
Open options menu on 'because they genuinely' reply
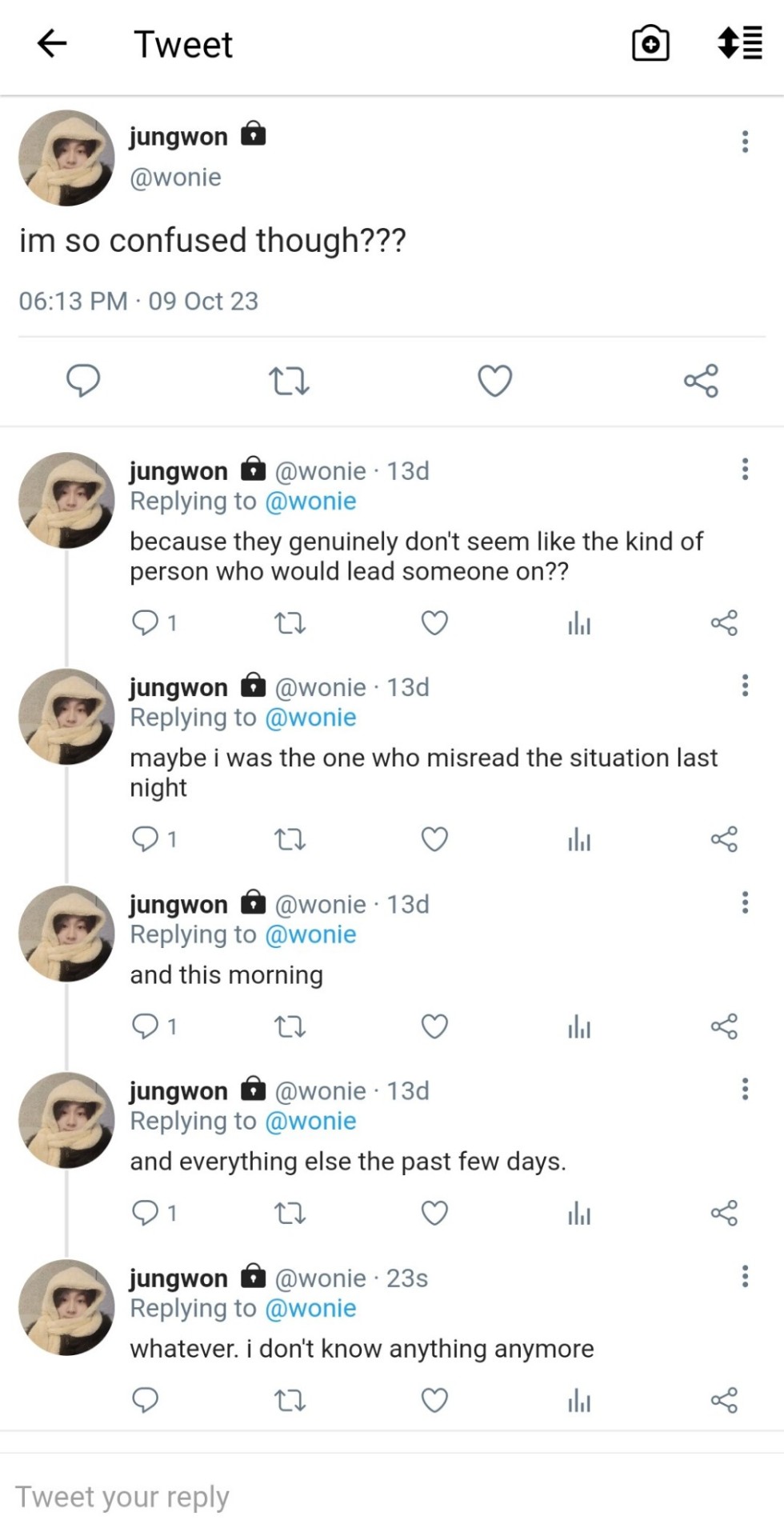[745, 469]
